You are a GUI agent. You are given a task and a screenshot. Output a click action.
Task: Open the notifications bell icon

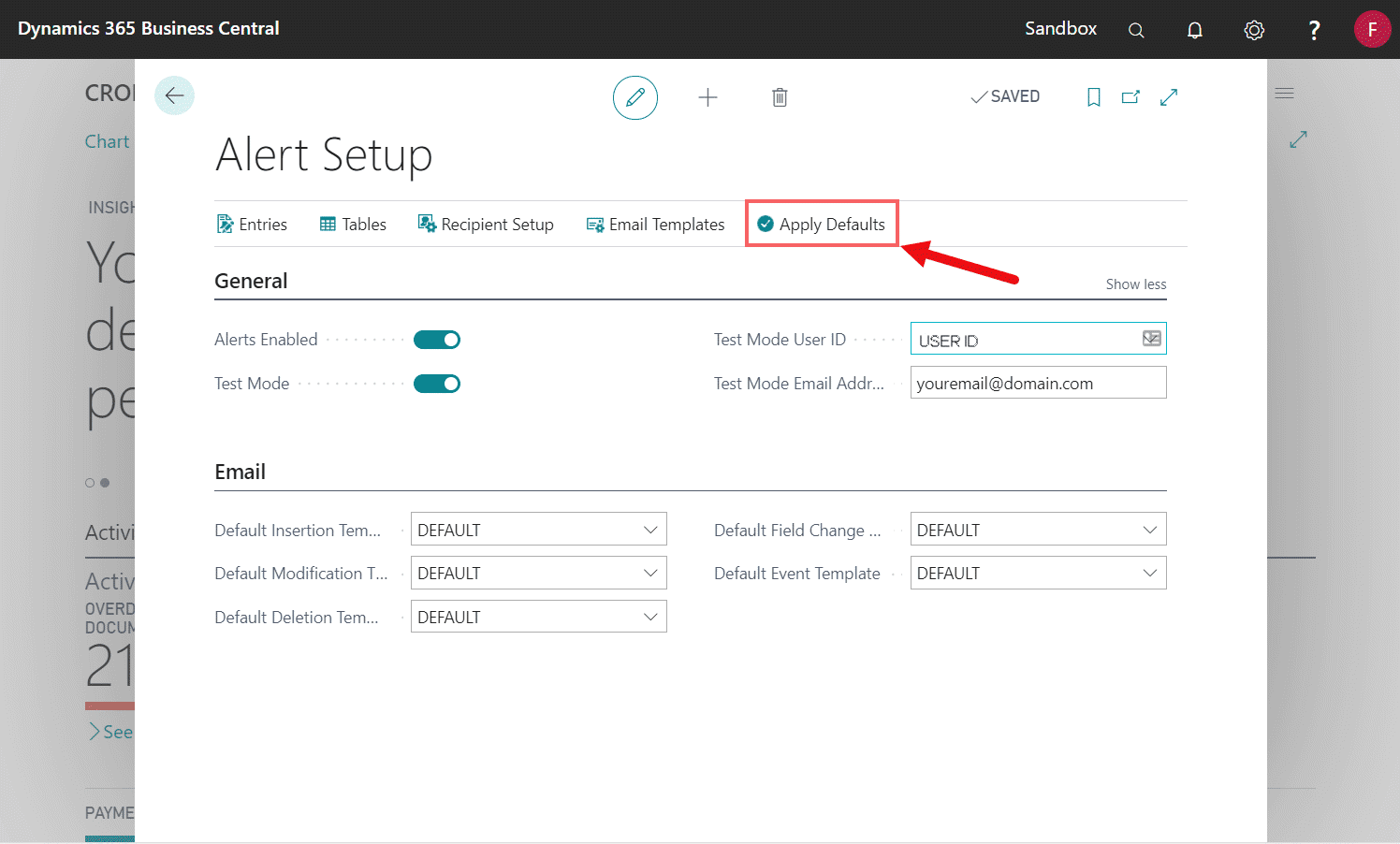coord(1195,30)
